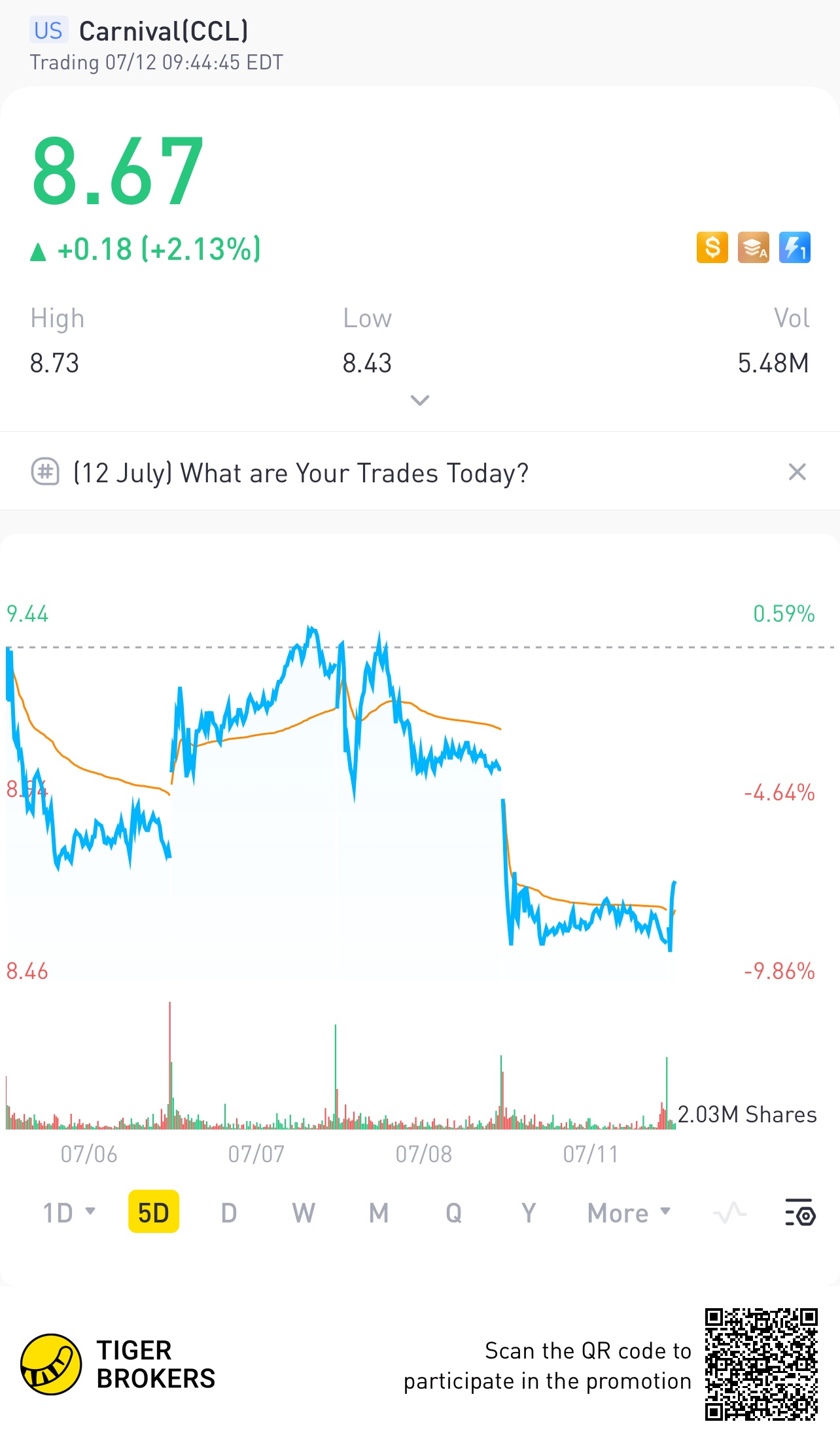Switch to the daily D chart tab

[228, 1213]
